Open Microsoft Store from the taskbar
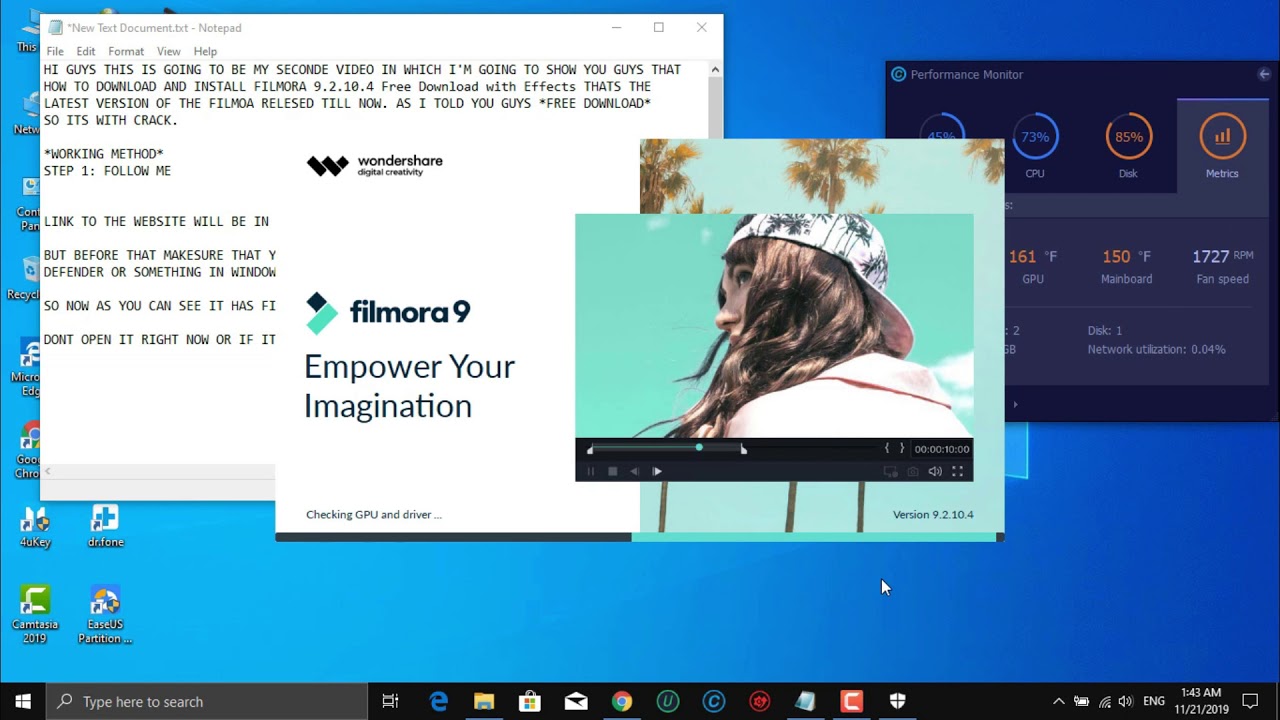 [x=530, y=701]
